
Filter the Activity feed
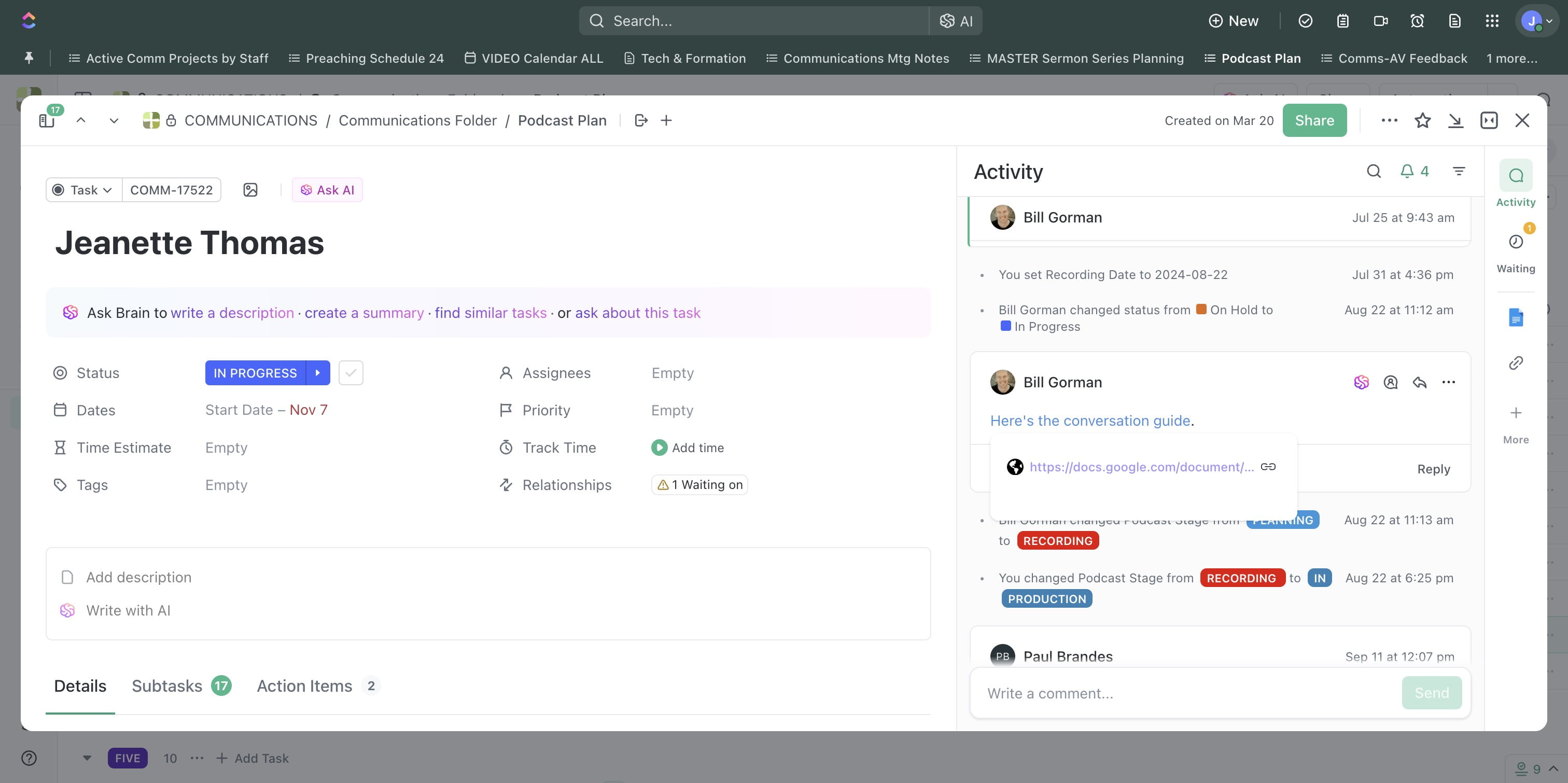(x=1459, y=171)
